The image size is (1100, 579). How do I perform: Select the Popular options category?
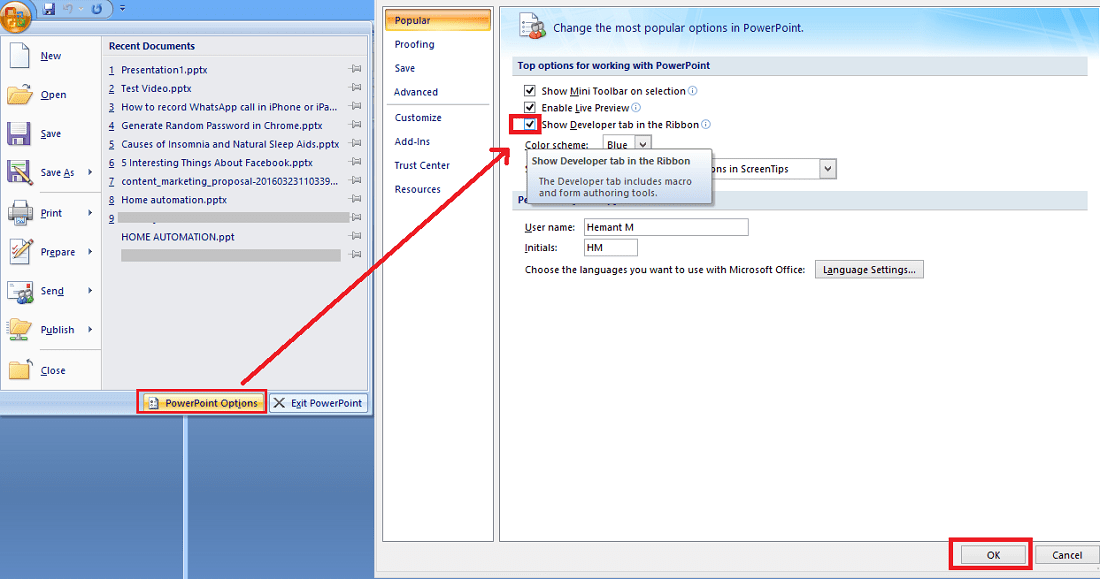438,20
